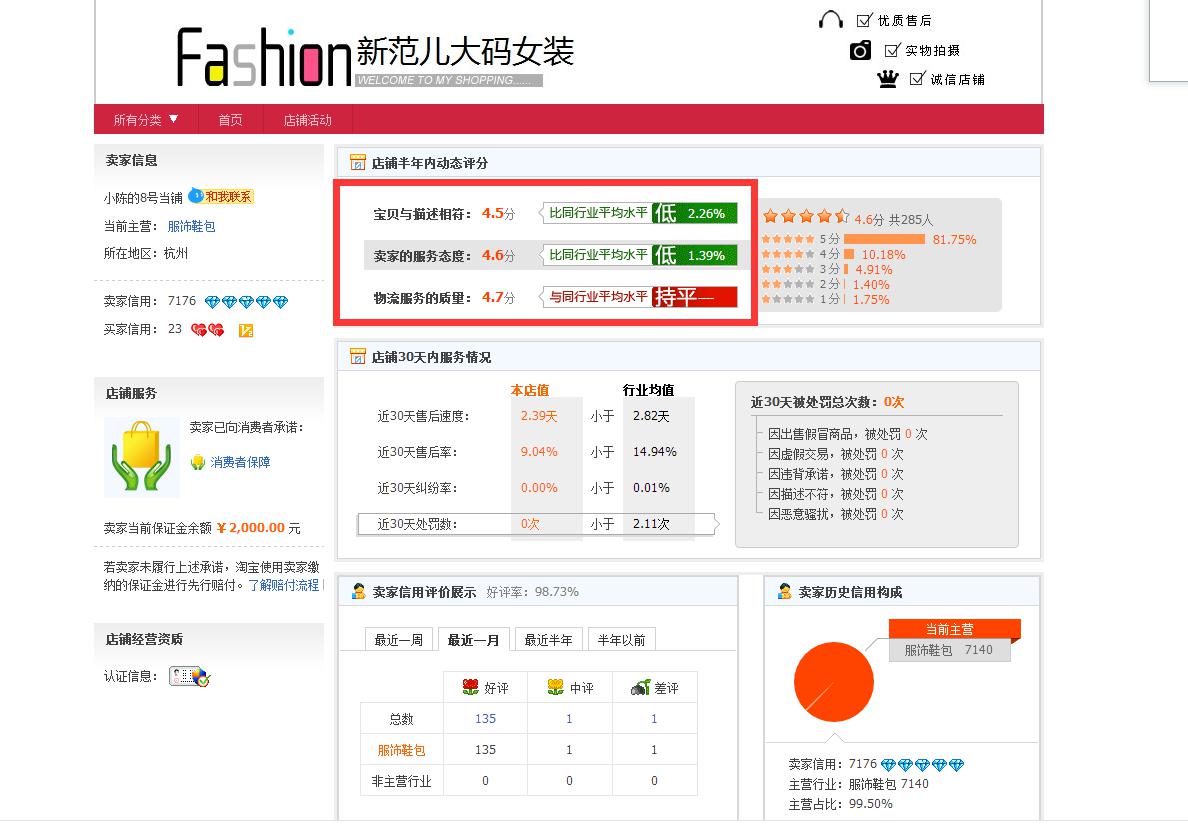Open the 所有分类 dropdown
Viewport: 1188px width, 826px height.
pos(145,118)
